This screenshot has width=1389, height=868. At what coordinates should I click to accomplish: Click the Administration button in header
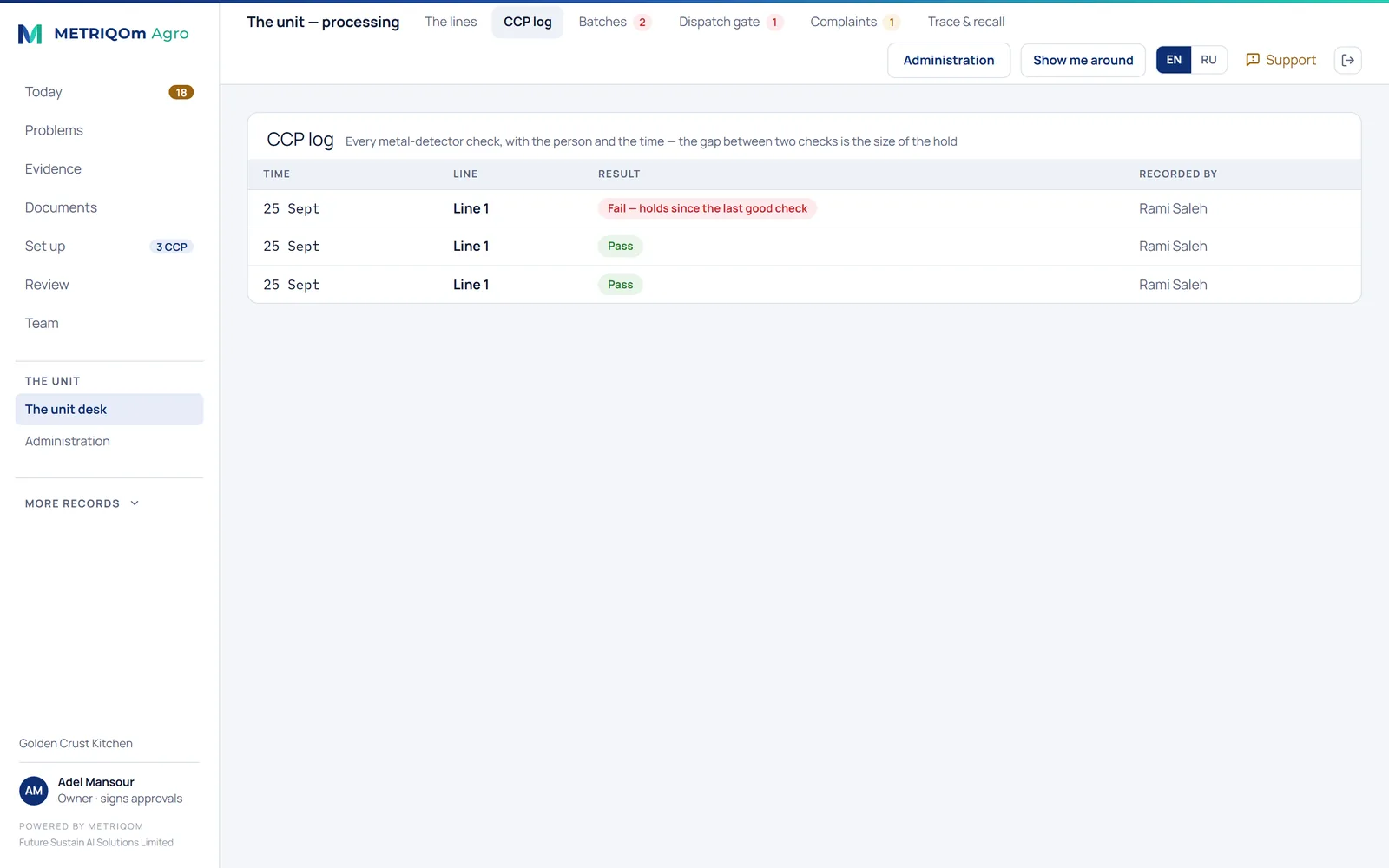click(x=949, y=60)
